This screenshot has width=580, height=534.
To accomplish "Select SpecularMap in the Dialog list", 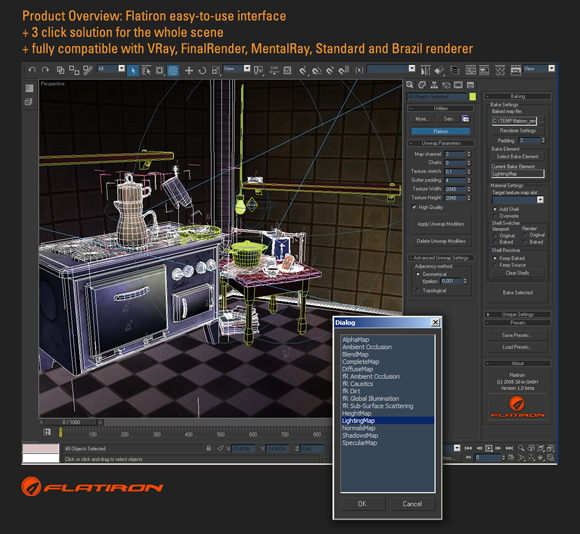I will [359, 443].
